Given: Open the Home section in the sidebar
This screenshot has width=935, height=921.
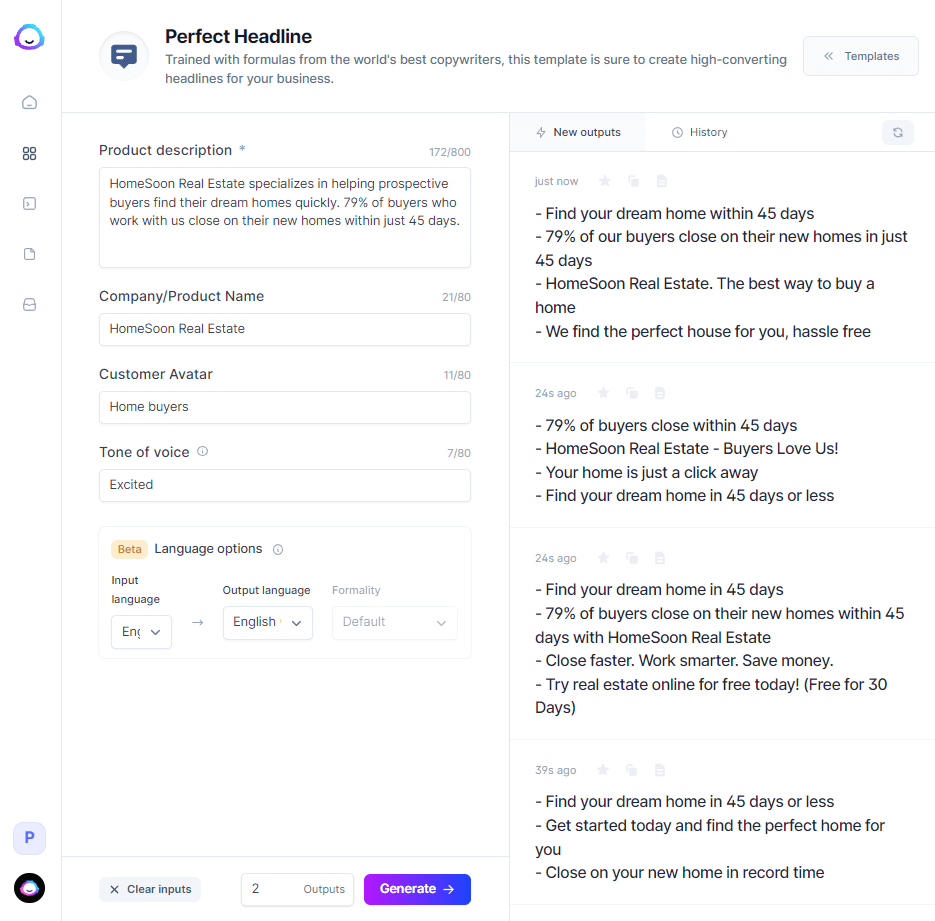Looking at the screenshot, I should click(29, 102).
